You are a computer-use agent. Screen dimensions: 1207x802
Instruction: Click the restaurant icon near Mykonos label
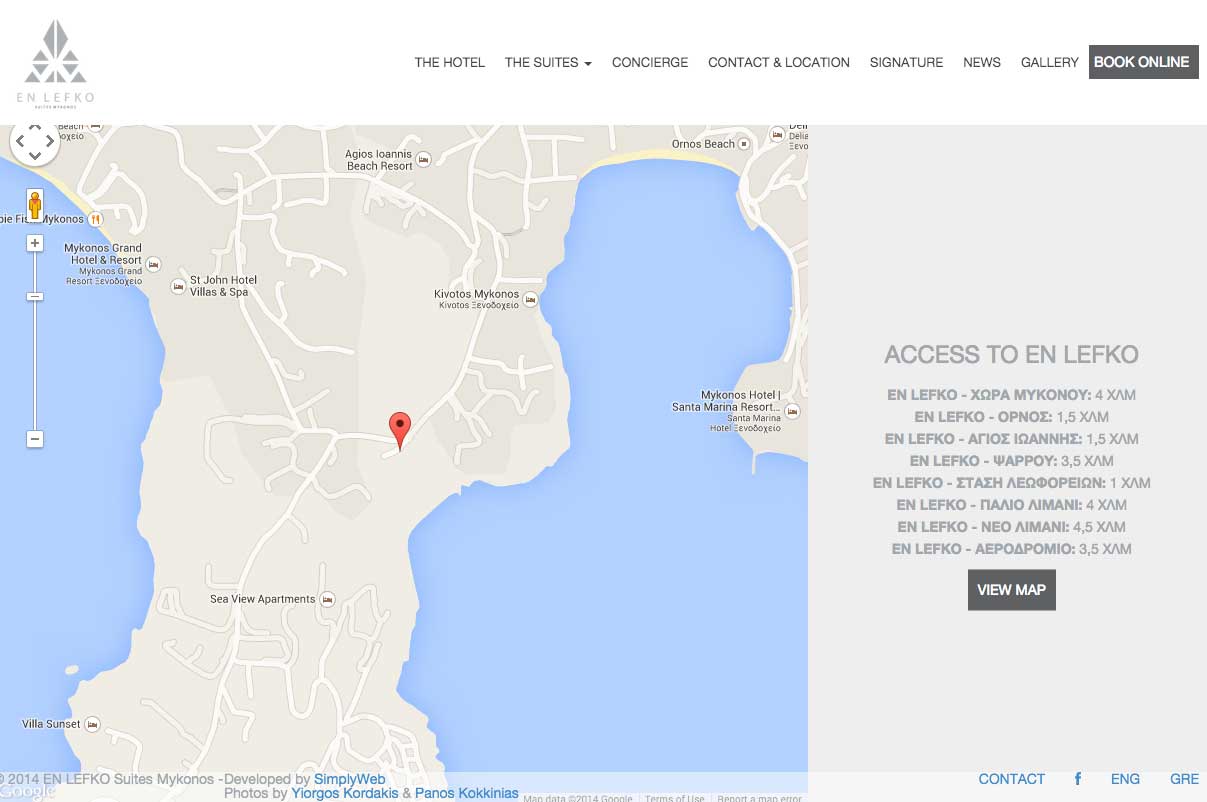[x=95, y=218]
